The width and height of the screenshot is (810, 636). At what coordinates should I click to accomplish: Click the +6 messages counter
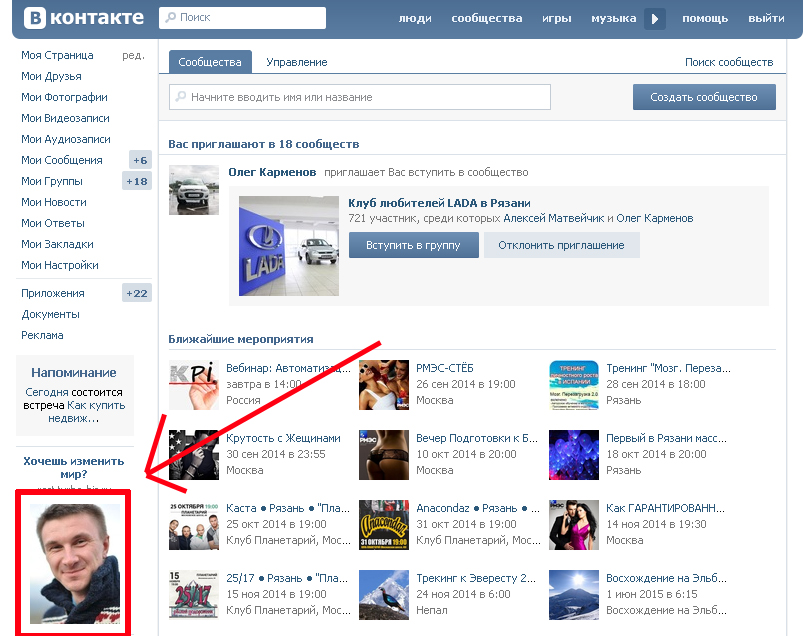click(140, 160)
